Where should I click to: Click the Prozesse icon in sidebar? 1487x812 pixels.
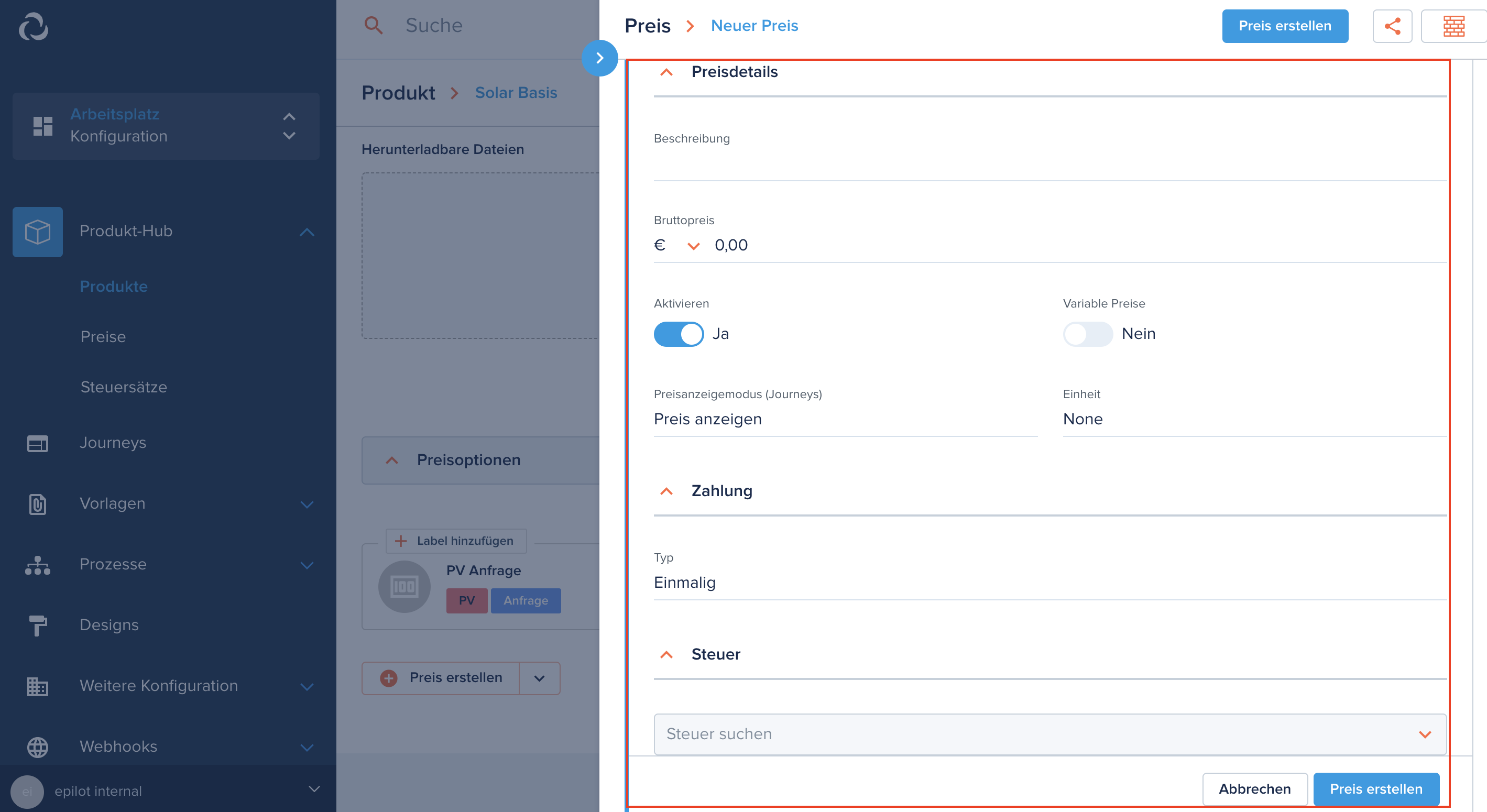37,564
